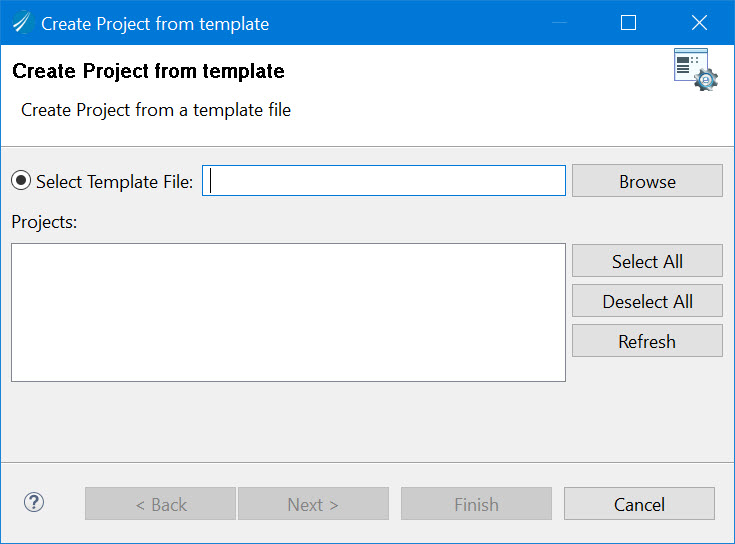Click inside the Projects list box
This screenshot has height=544, width=735.
[288, 312]
